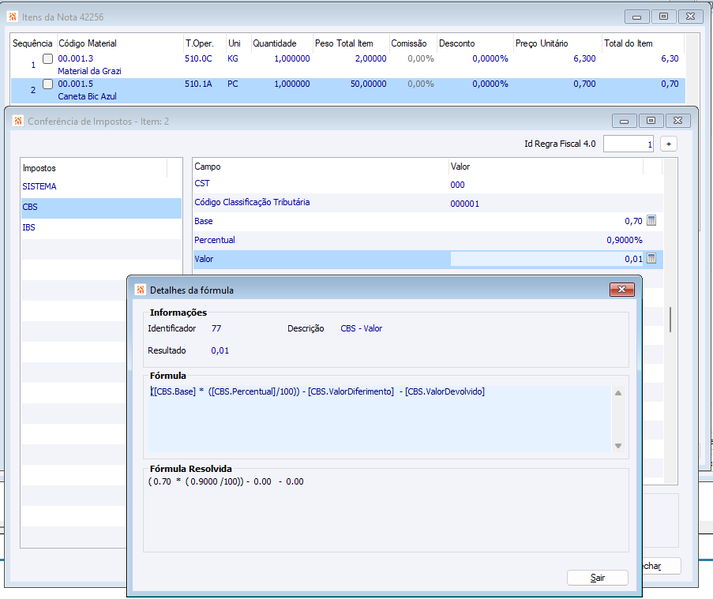This screenshot has width=713, height=599.
Task: Click peso total 50,00000
Action: [368, 84]
